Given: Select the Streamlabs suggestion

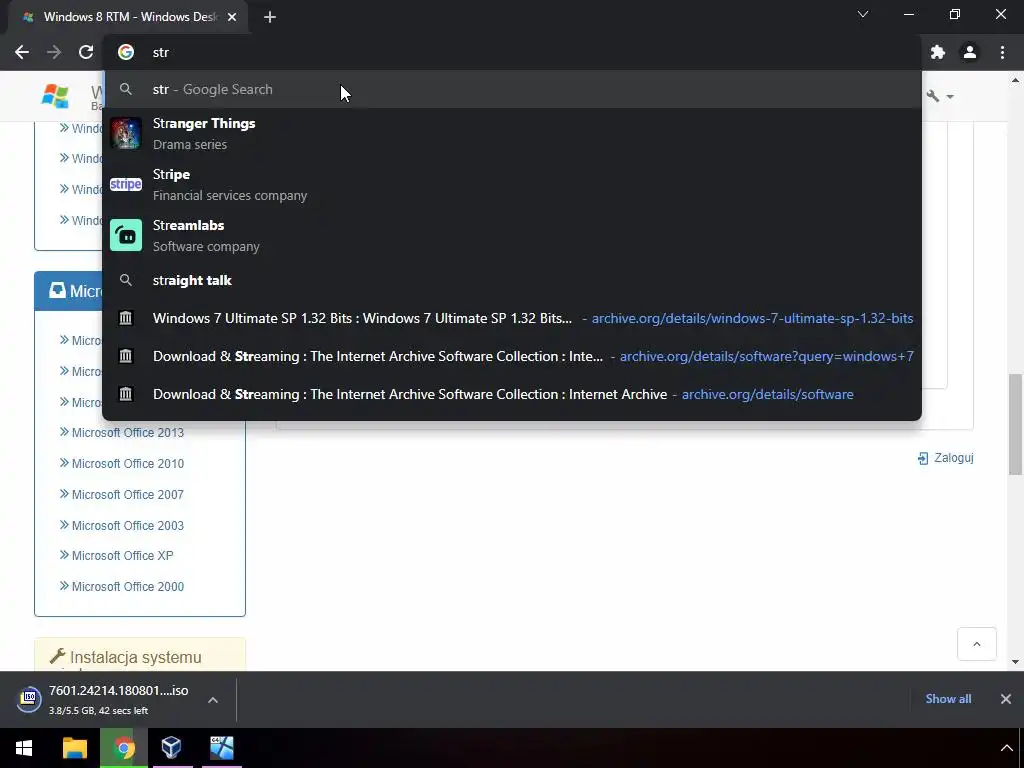Looking at the screenshot, I should pyautogui.click(x=512, y=235).
